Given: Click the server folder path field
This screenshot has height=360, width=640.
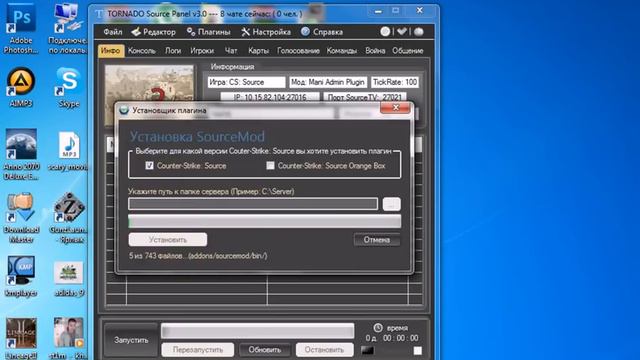Looking at the screenshot, I should (x=253, y=204).
